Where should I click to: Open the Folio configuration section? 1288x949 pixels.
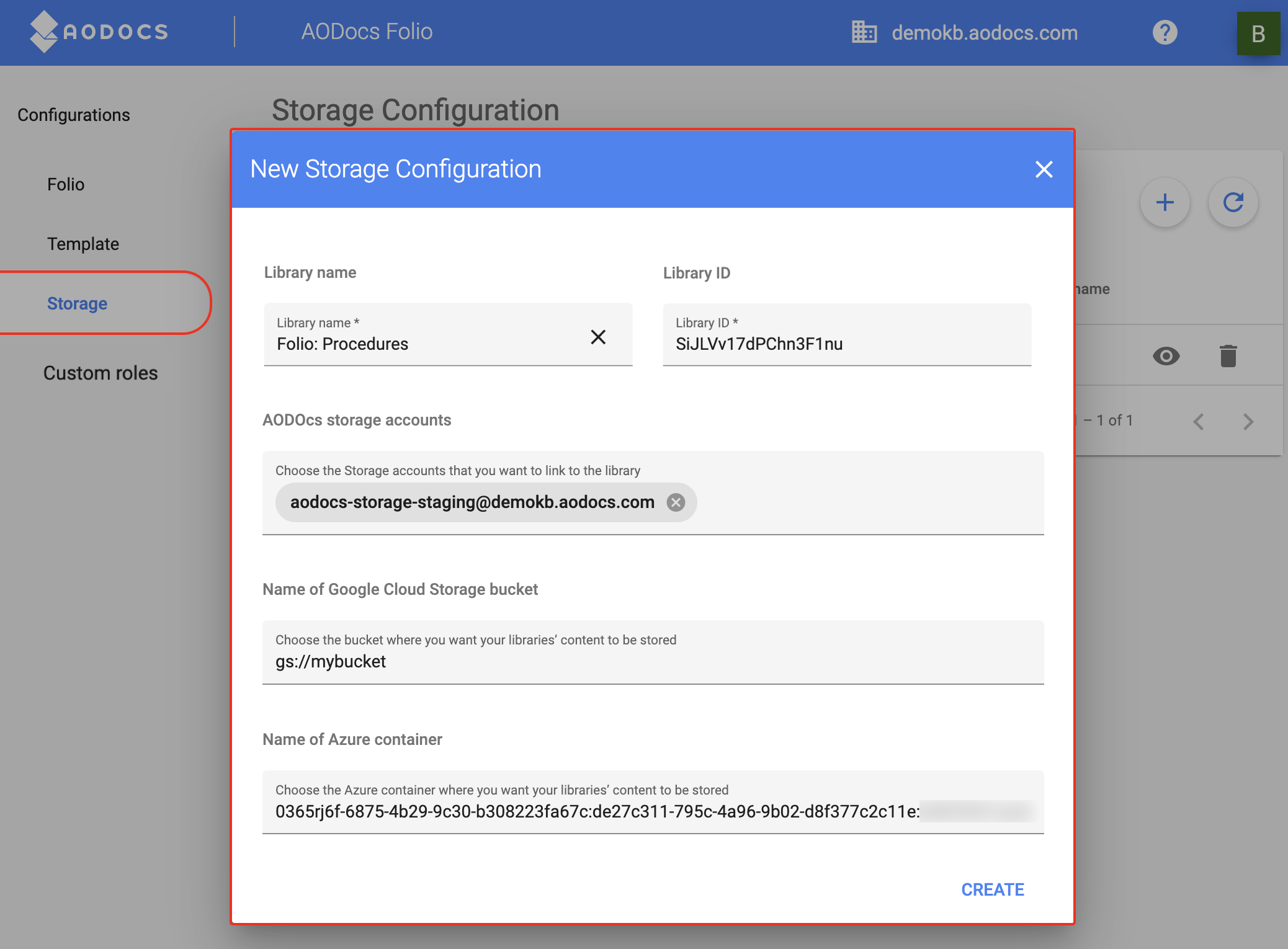tap(66, 184)
